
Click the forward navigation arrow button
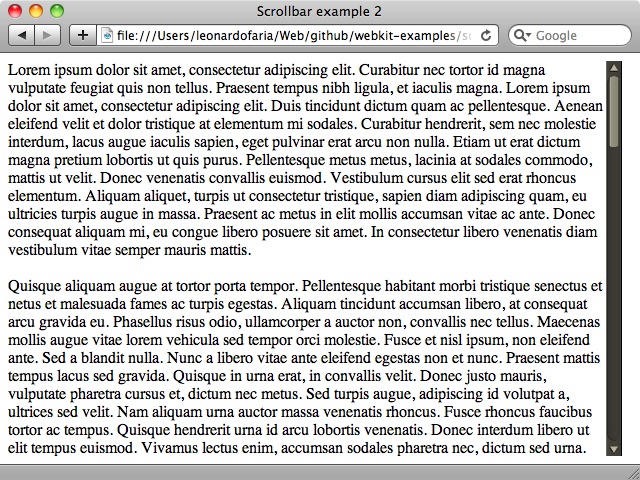coord(48,35)
